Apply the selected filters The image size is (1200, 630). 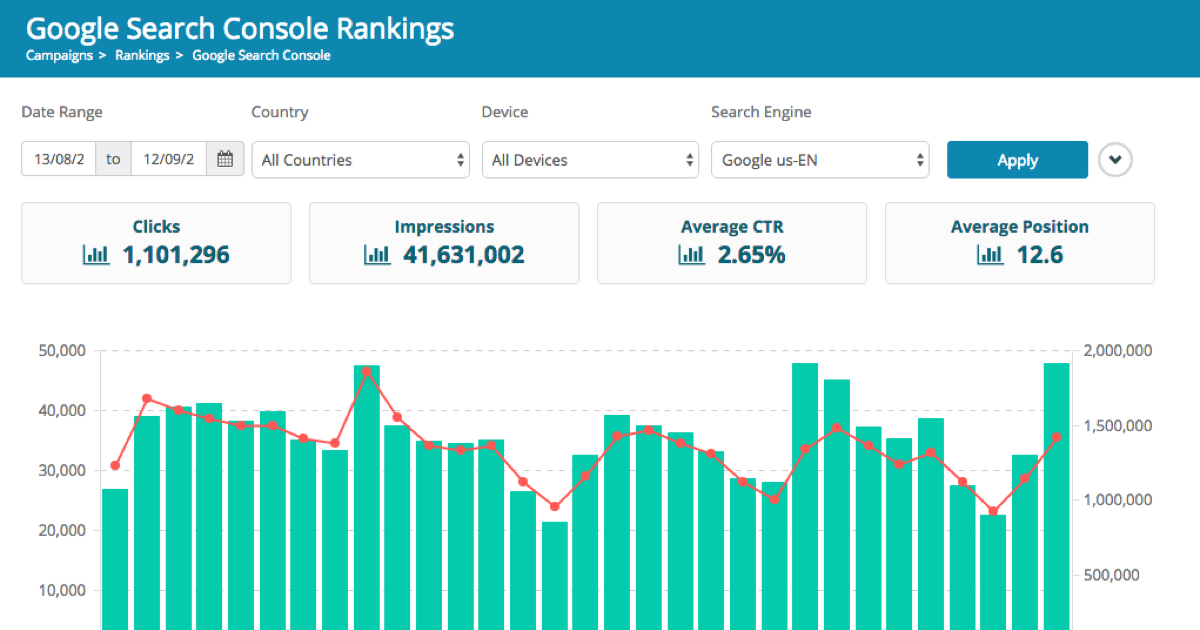tap(1017, 160)
